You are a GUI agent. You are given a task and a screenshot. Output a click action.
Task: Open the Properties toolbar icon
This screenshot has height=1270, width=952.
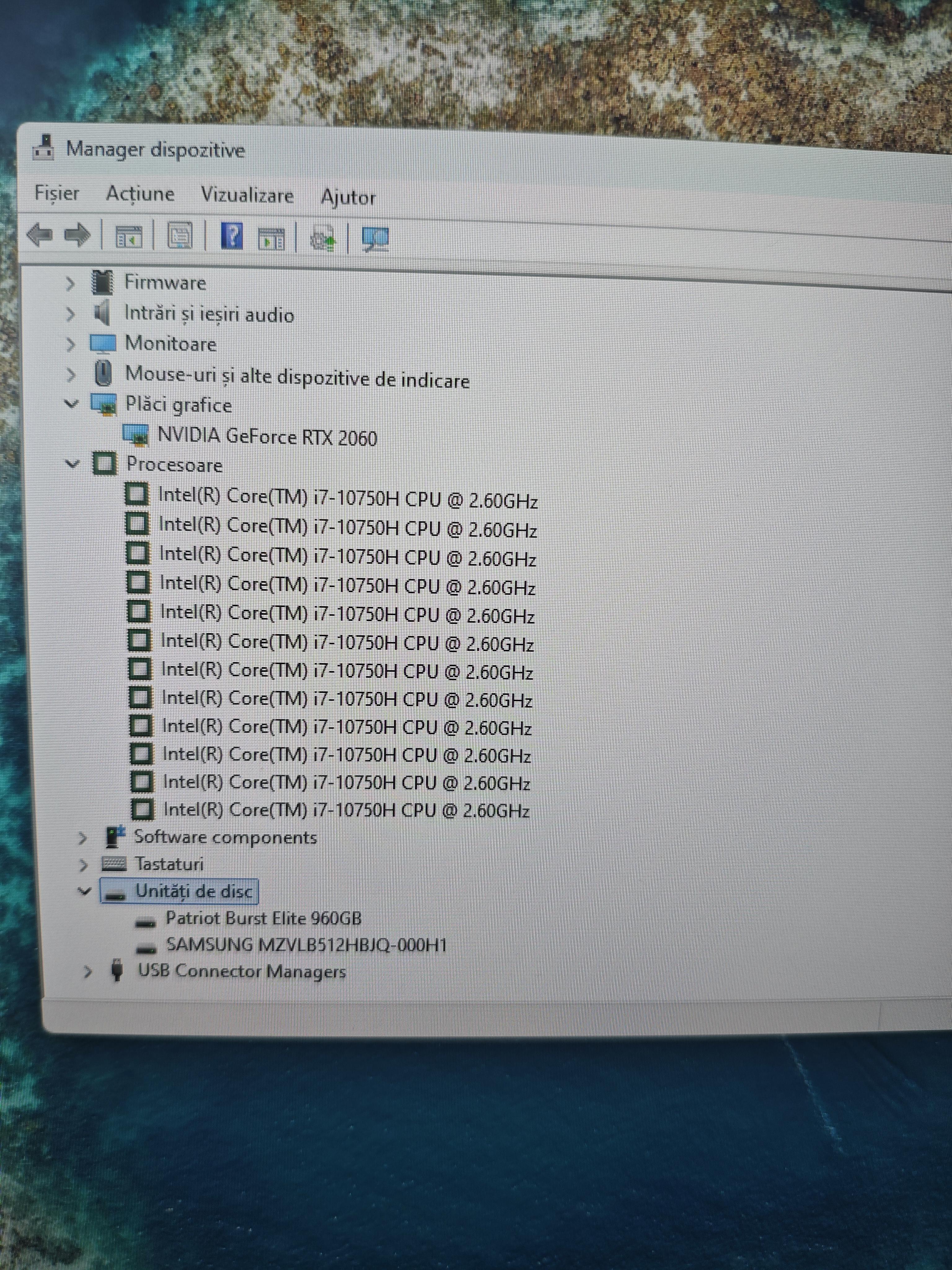(x=180, y=236)
